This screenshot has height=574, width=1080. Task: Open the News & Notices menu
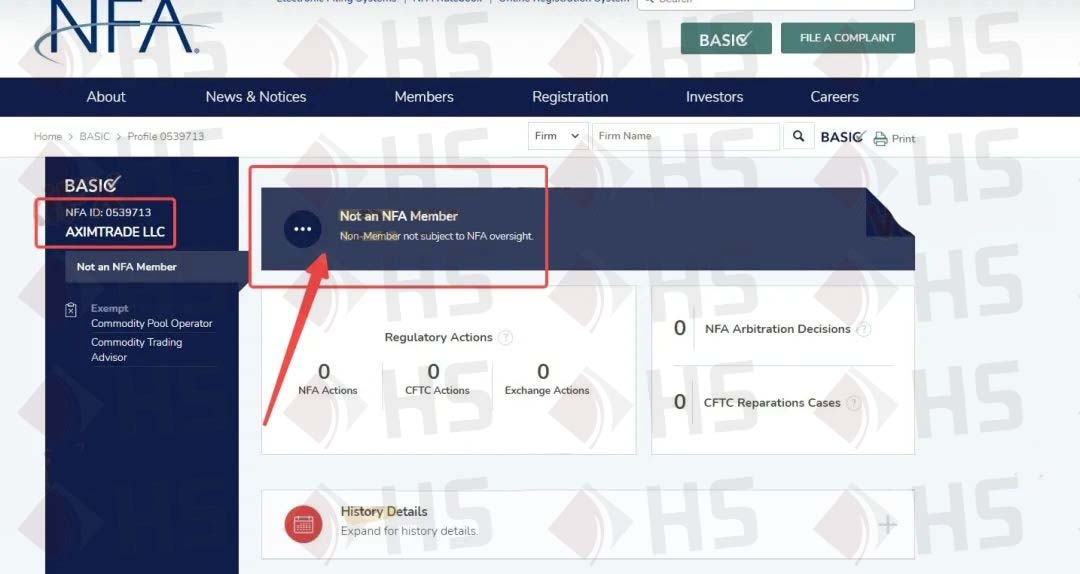(256, 97)
